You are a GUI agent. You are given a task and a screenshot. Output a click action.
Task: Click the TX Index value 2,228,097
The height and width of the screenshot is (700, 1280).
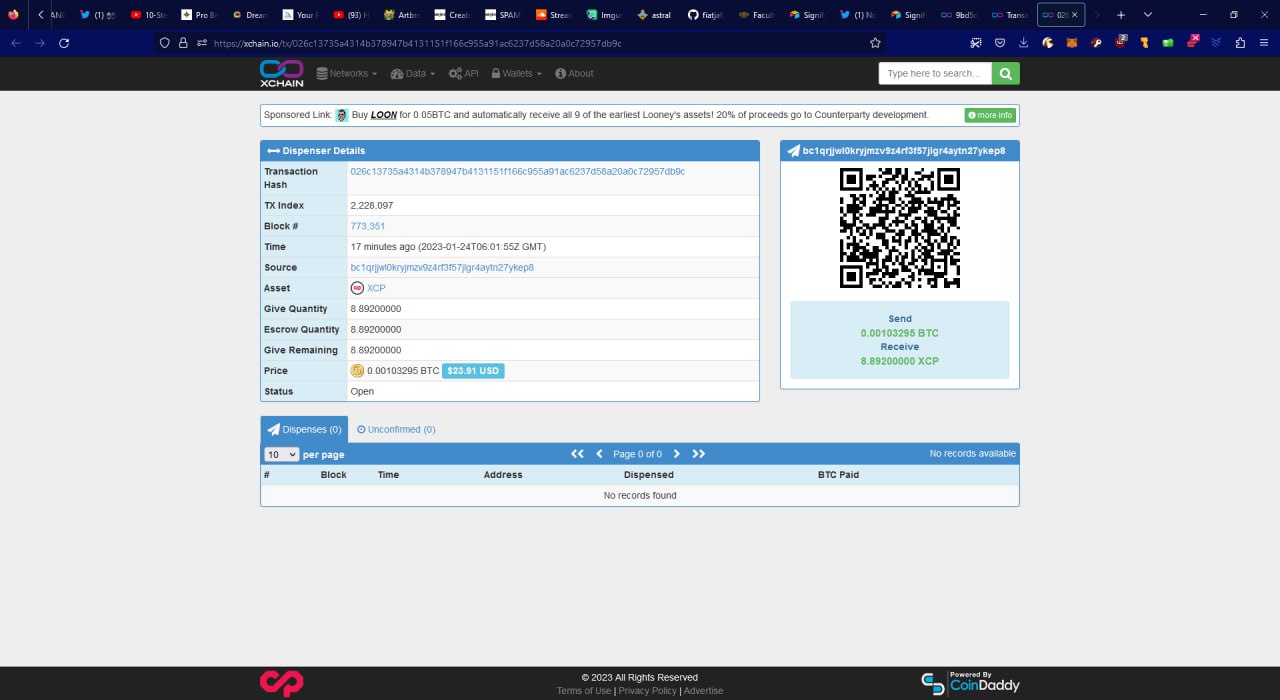[371, 205]
